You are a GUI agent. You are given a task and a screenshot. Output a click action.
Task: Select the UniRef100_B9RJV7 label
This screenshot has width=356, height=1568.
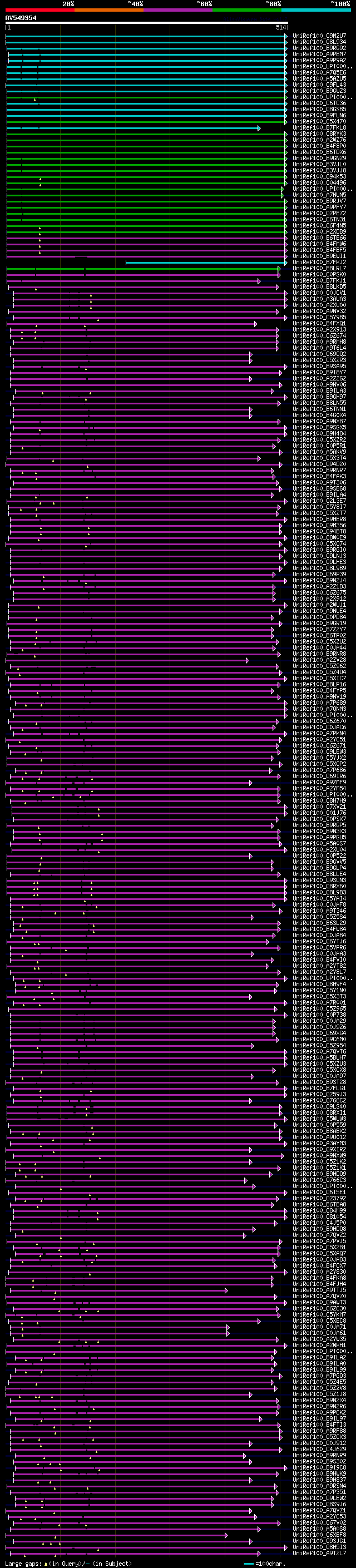(x=319, y=201)
